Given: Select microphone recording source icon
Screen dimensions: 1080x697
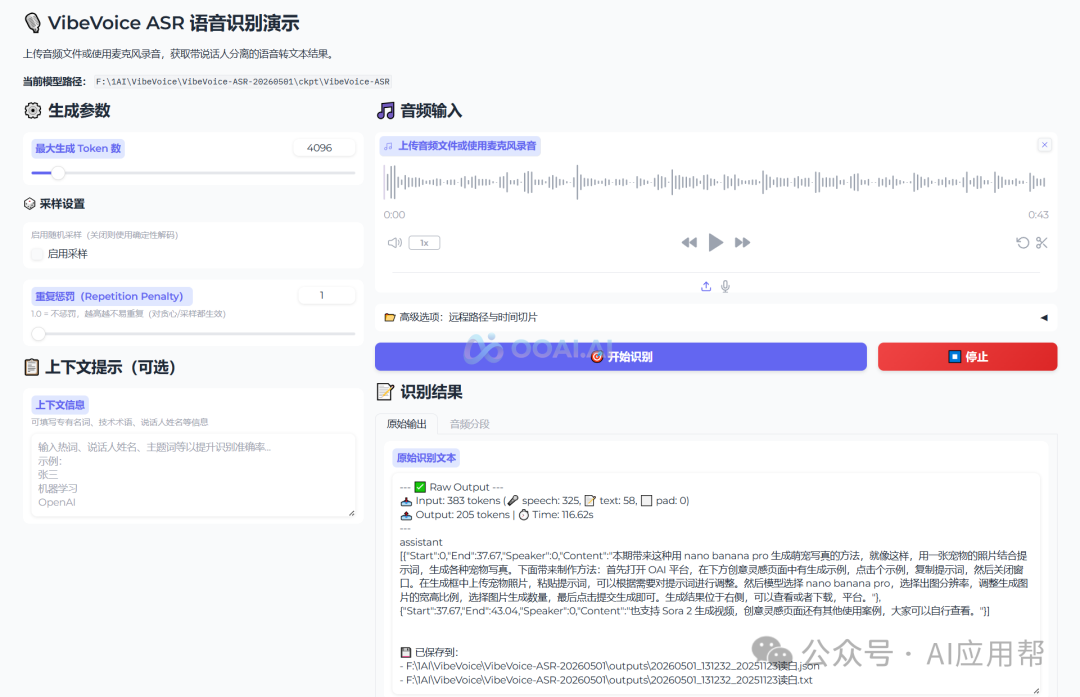Looking at the screenshot, I should 725,287.
